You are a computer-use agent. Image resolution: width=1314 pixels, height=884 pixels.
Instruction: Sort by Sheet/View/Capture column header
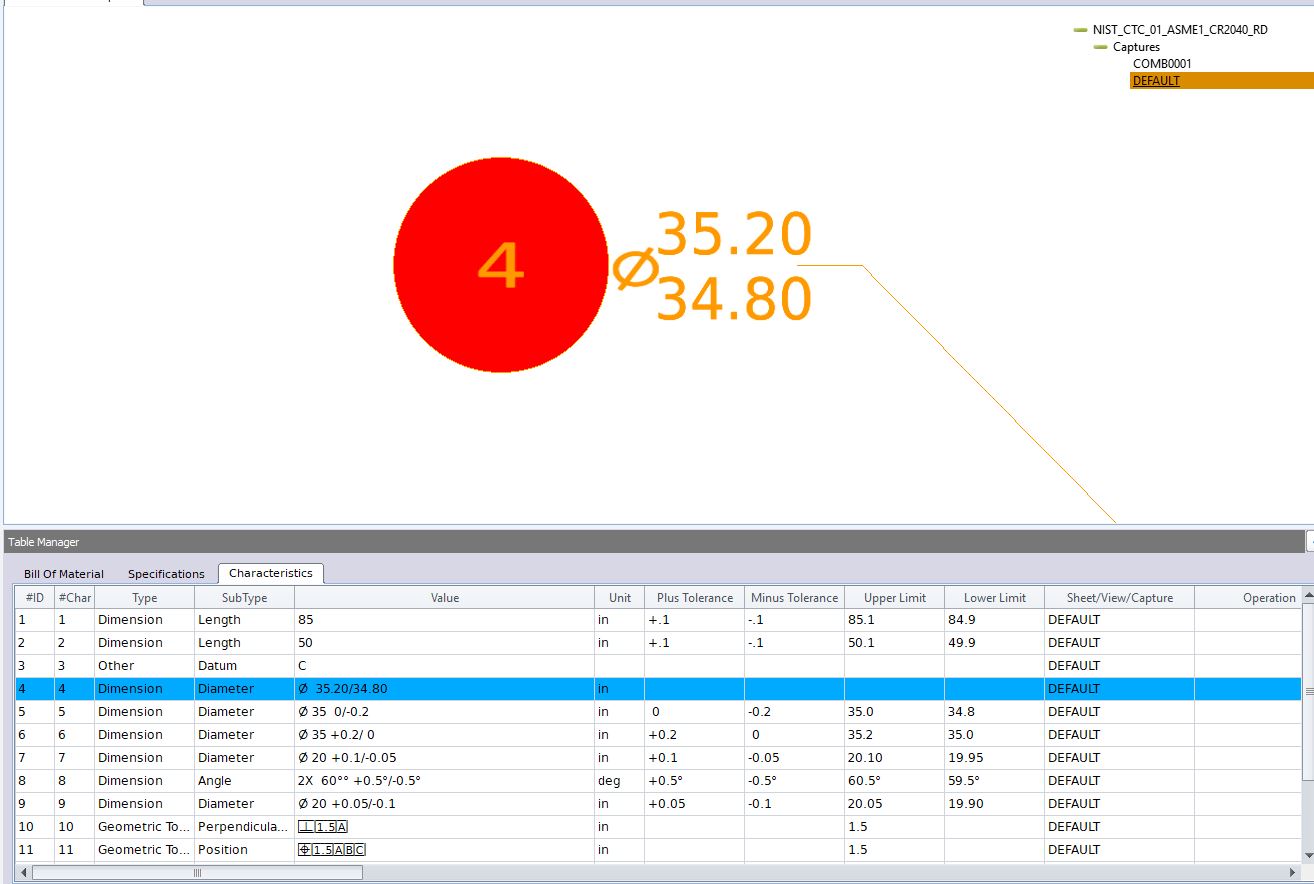point(1120,598)
